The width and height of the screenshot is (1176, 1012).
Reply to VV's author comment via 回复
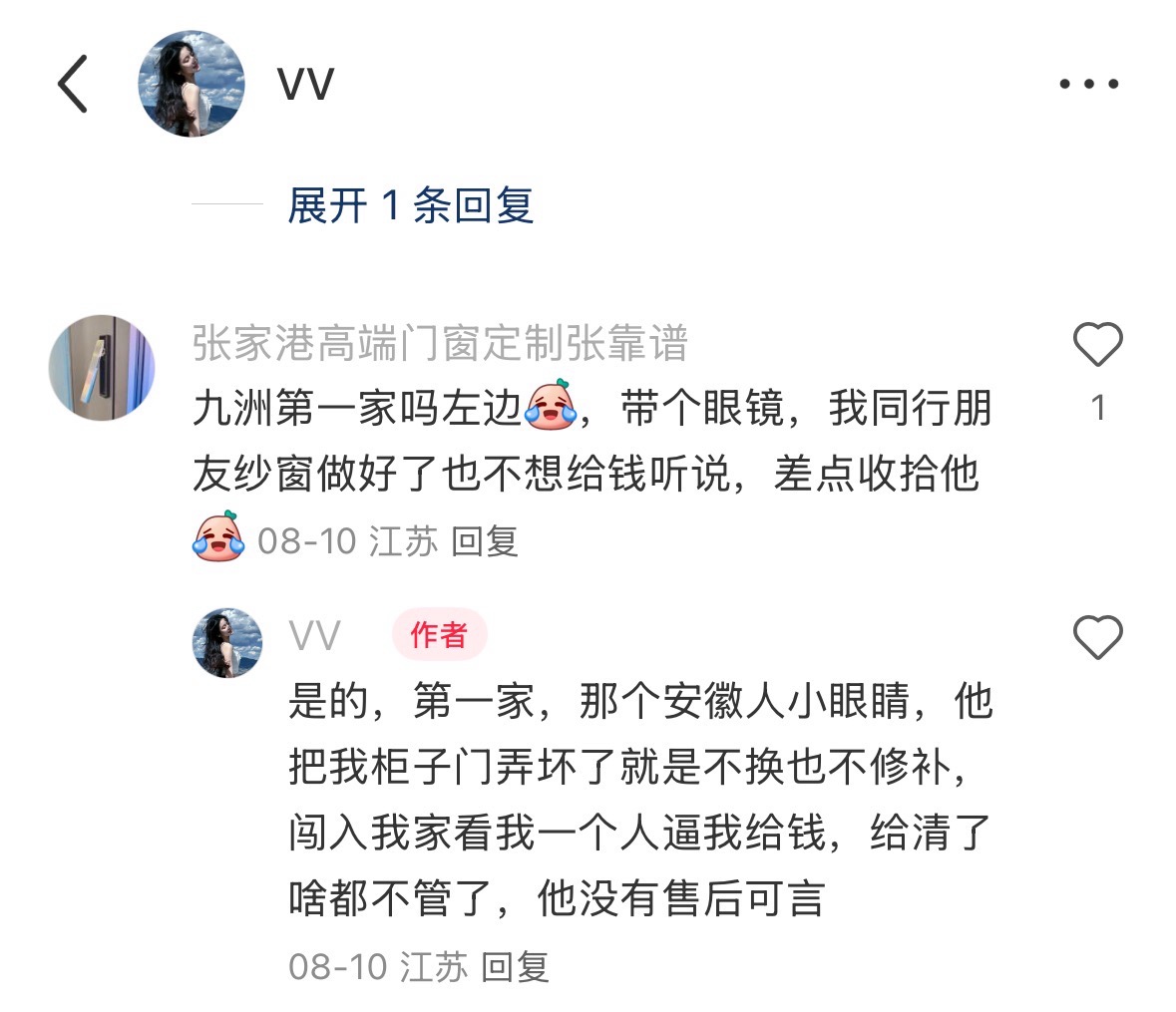[515, 967]
